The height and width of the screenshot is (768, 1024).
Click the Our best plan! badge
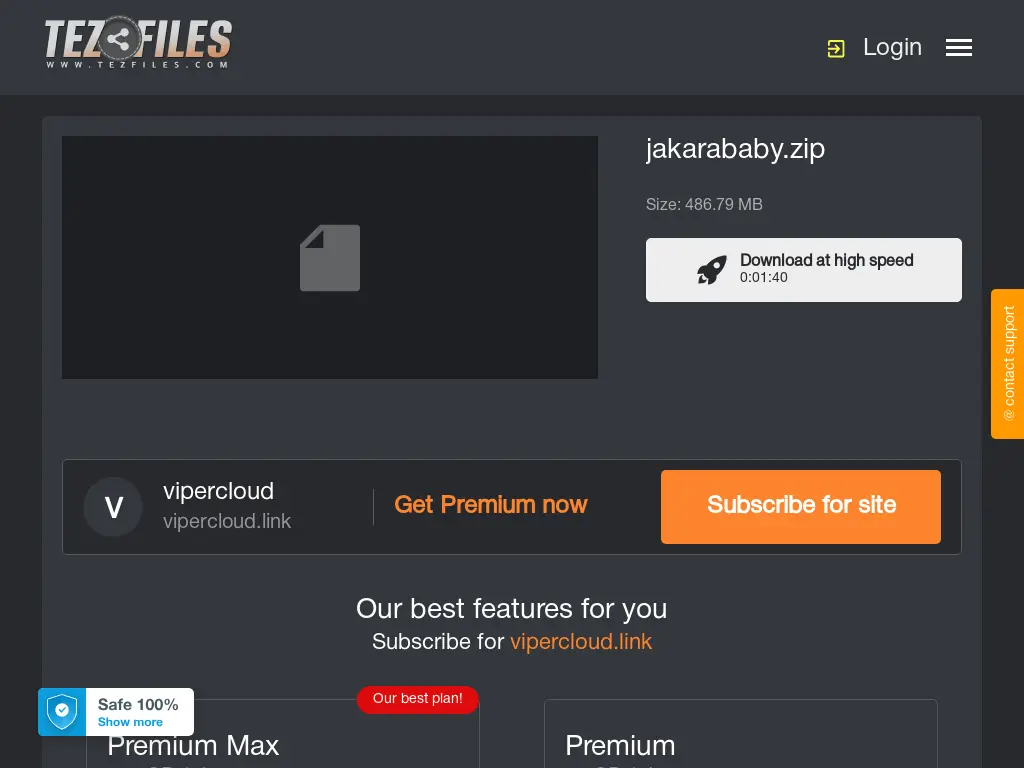(x=417, y=699)
